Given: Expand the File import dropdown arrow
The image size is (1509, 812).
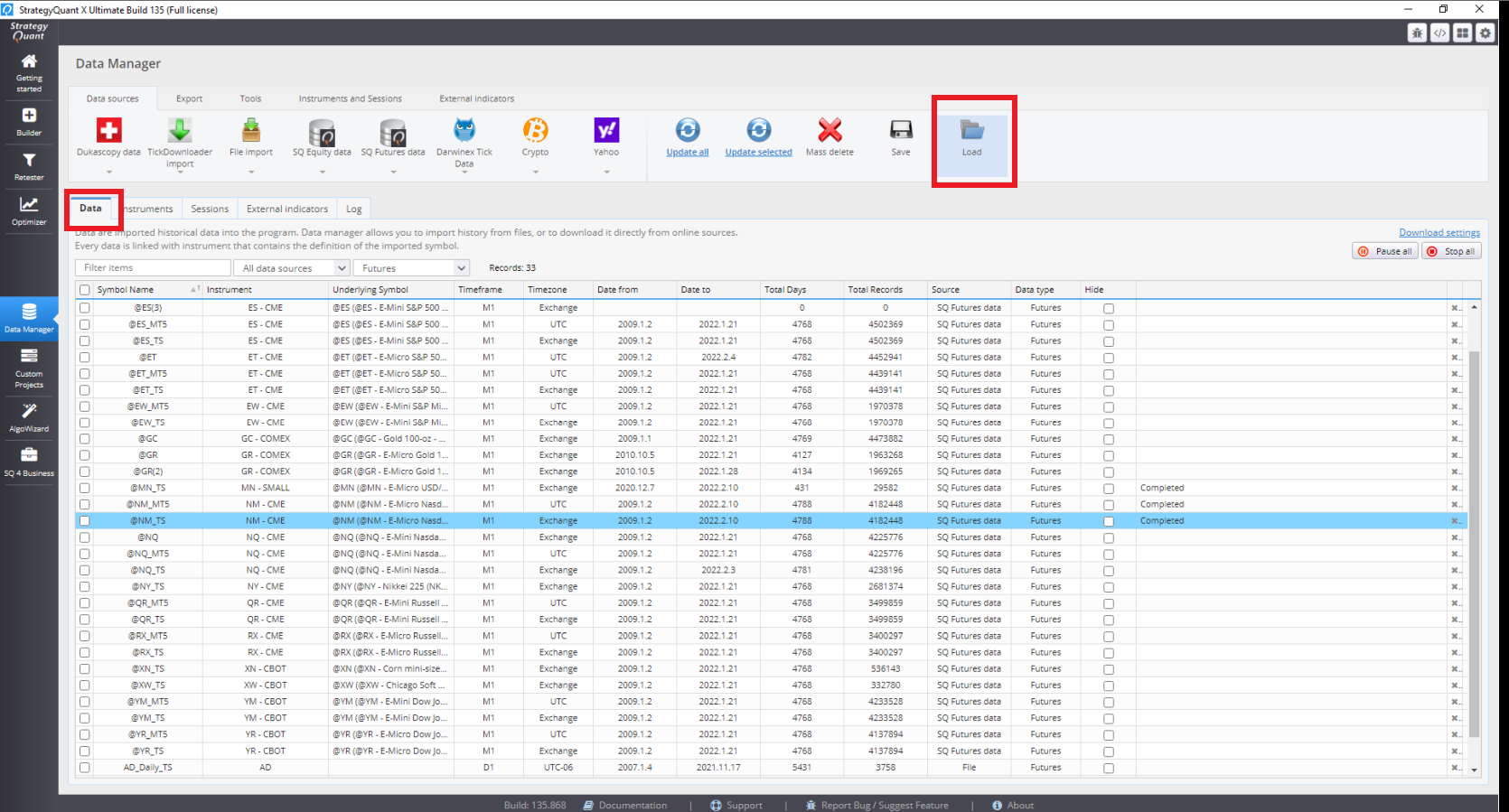Looking at the screenshot, I should (x=251, y=172).
